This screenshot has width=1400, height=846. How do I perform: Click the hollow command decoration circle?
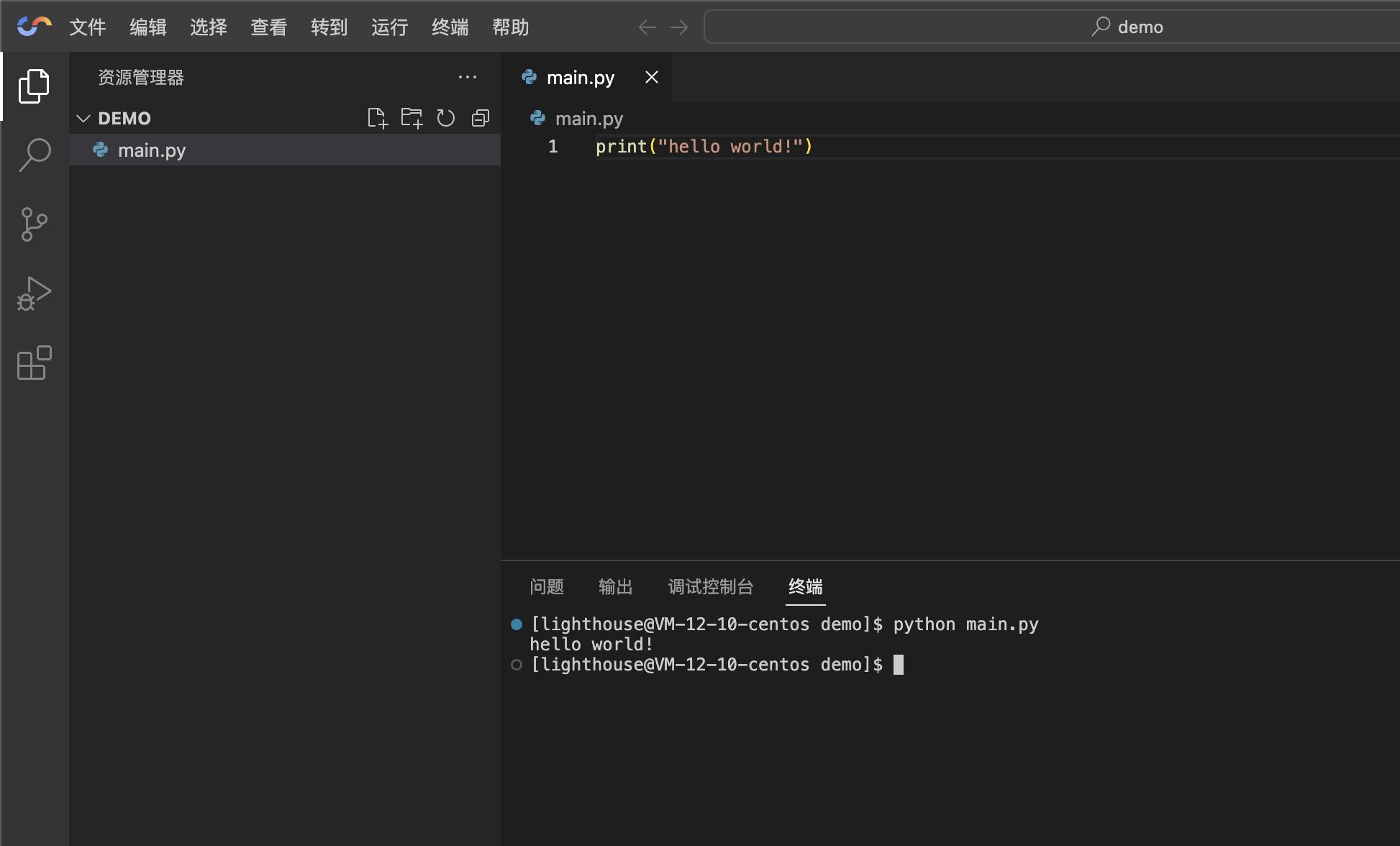coord(516,665)
